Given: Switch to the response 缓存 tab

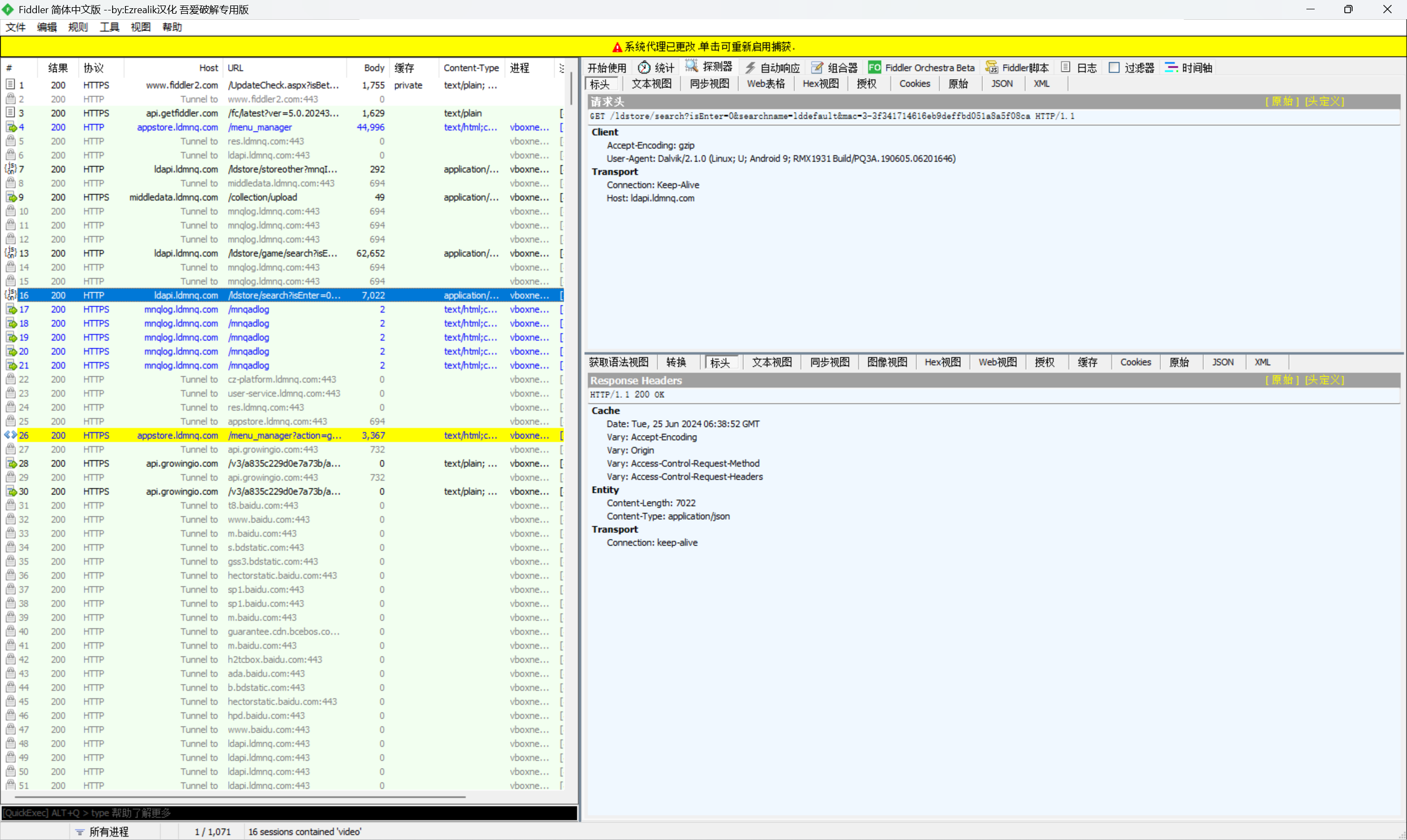Looking at the screenshot, I should point(1087,362).
